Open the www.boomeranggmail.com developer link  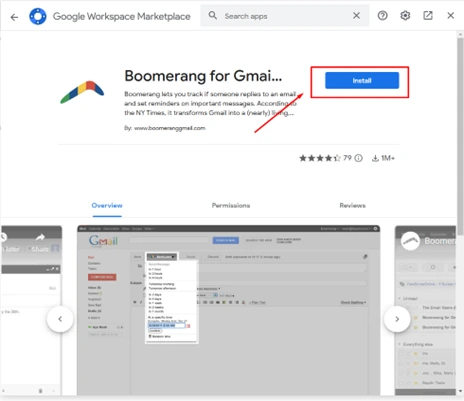click(x=169, y=128)
